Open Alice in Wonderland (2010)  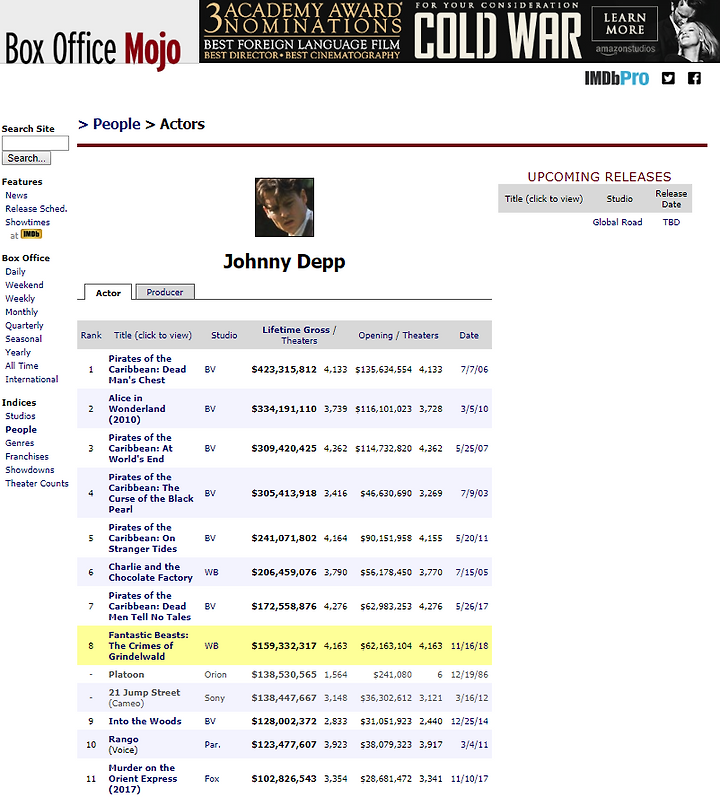point(137,409)
